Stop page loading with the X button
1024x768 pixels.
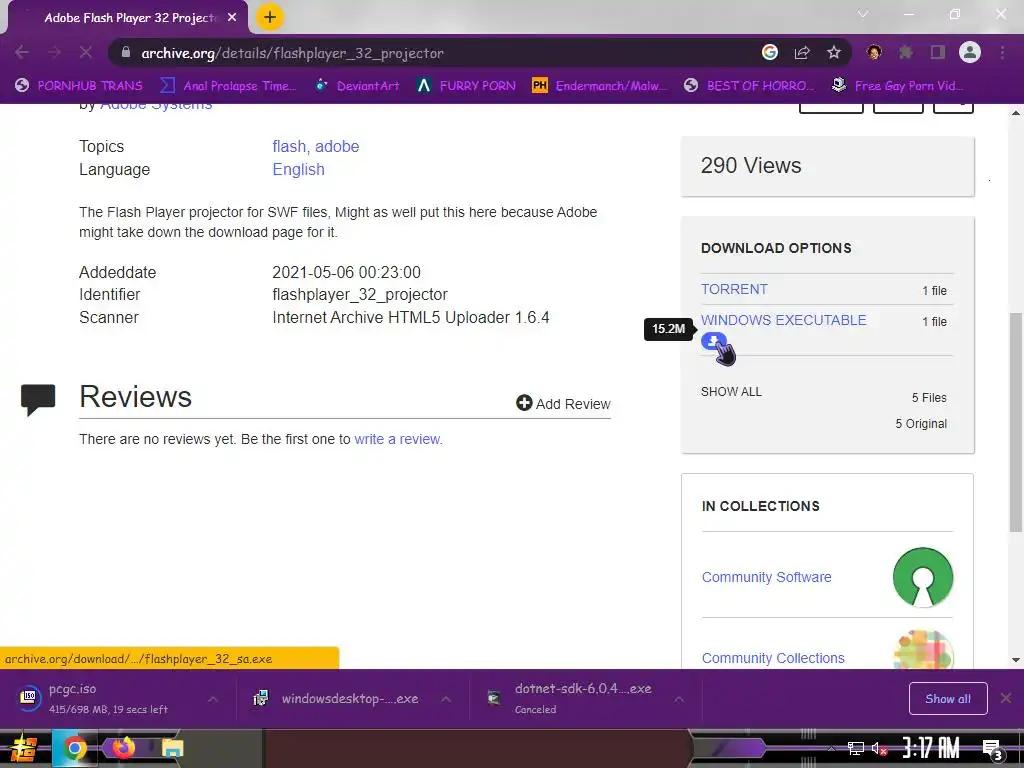86,52
